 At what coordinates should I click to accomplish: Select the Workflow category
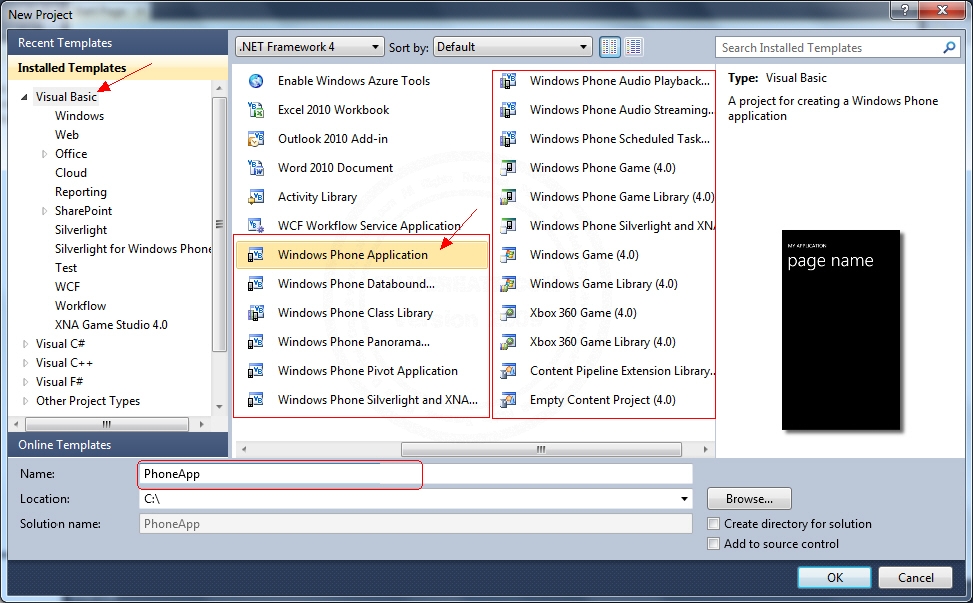pyautogui.click(x=80, y=306)
